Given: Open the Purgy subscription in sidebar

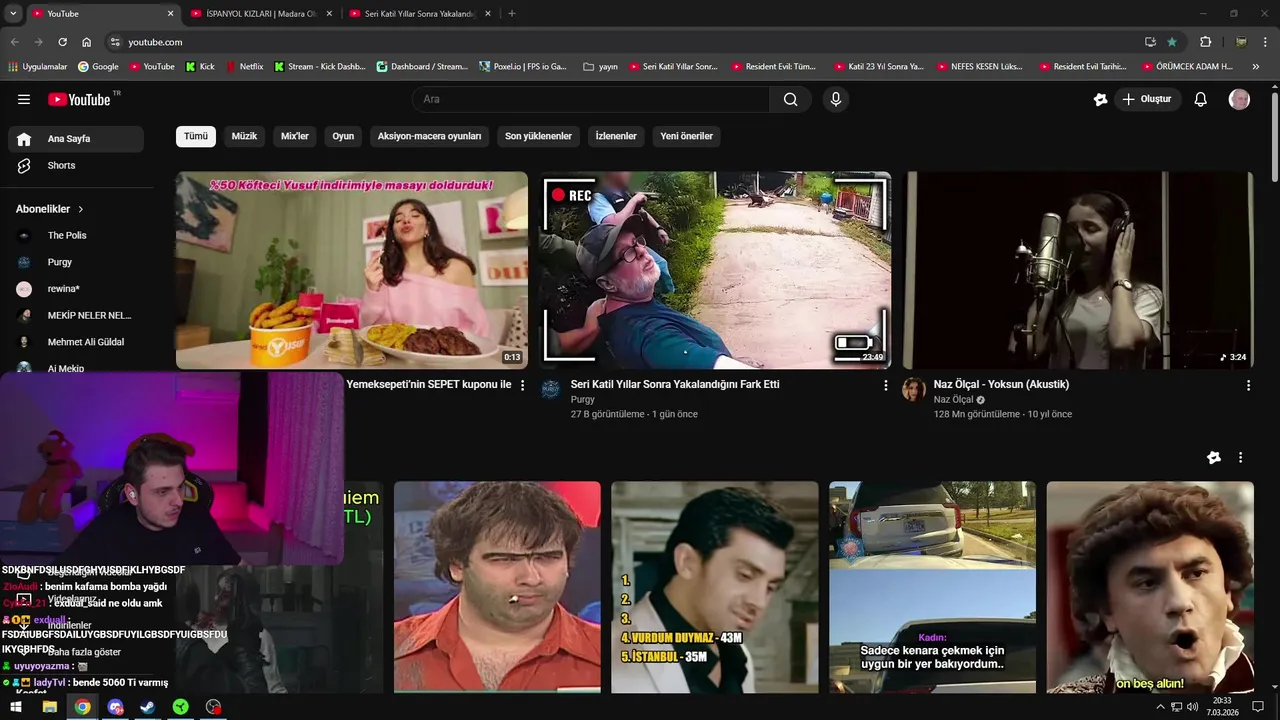Looking at the screenshot, I should (x=76, y=262).
